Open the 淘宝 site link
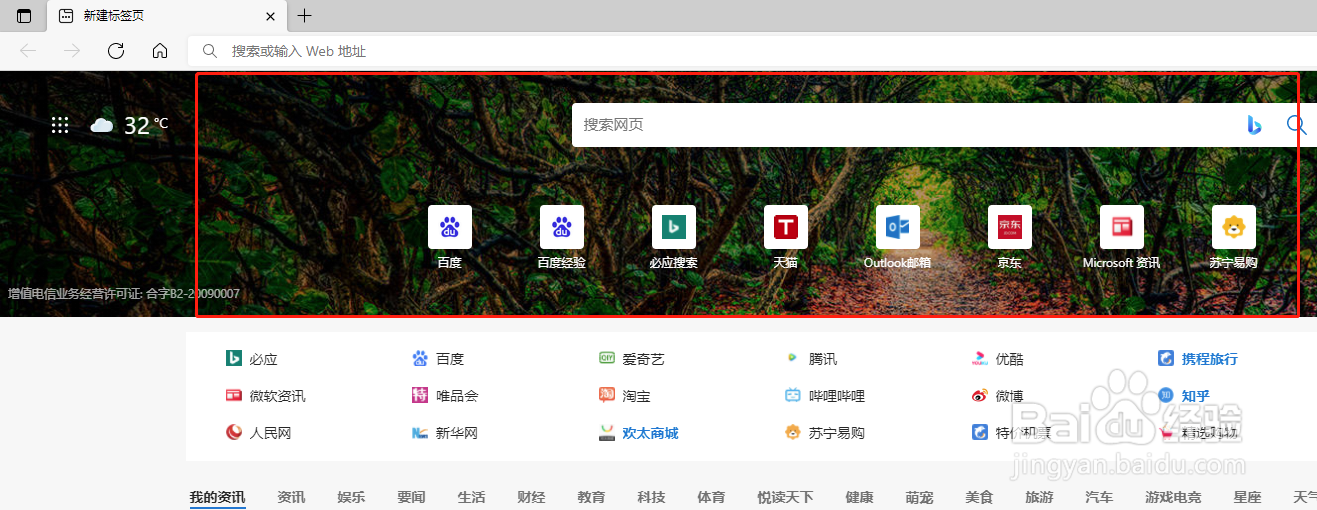Screen dimensions: 1317x510 [625, 396]
